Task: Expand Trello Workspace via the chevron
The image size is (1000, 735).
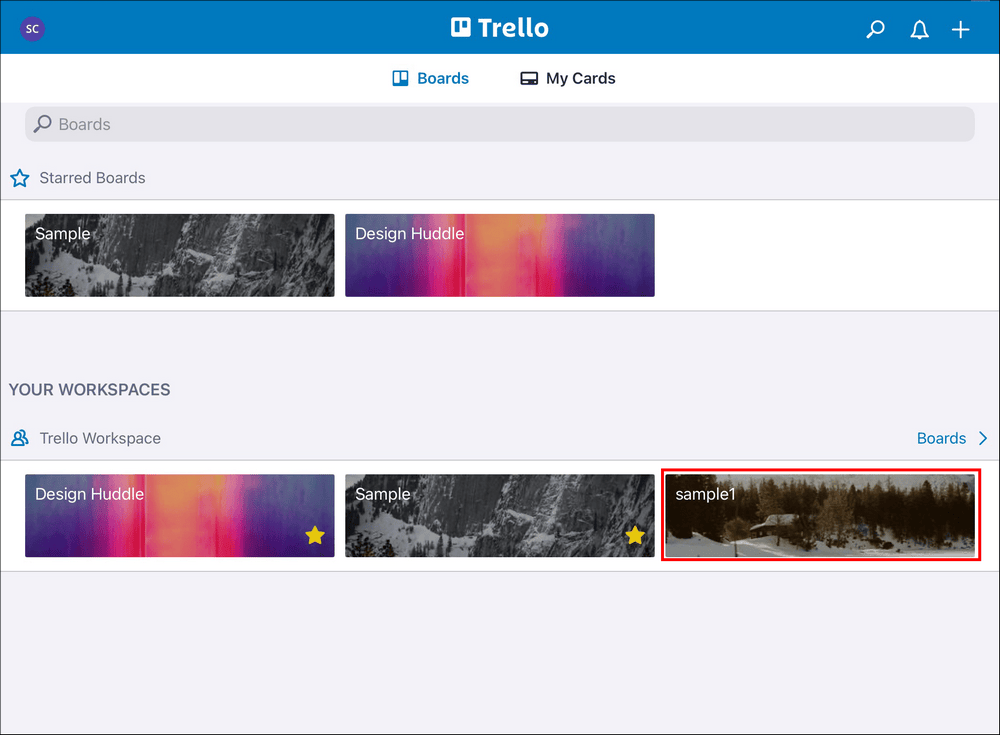Action: 982,438
